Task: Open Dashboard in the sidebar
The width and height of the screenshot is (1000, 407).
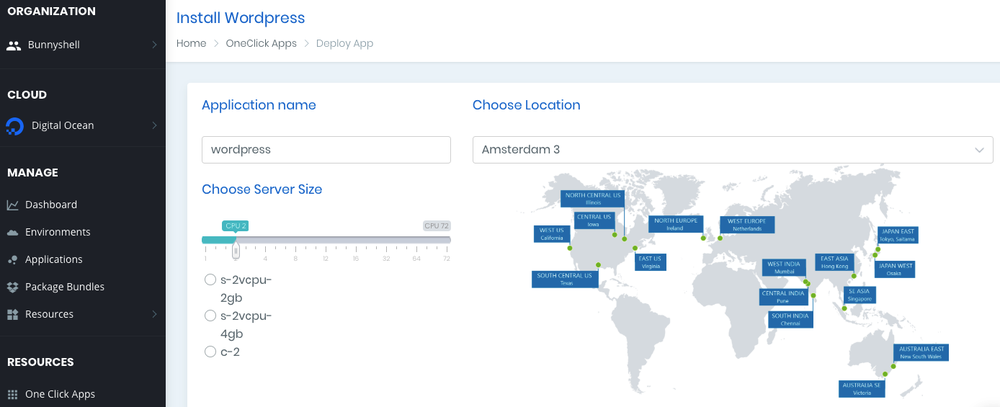Action: coord(51,205)
